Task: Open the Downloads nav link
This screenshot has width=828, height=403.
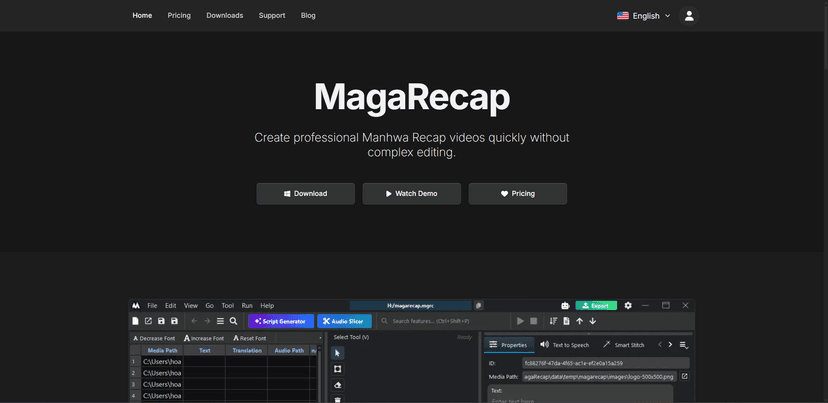Action: coord(224,15)
